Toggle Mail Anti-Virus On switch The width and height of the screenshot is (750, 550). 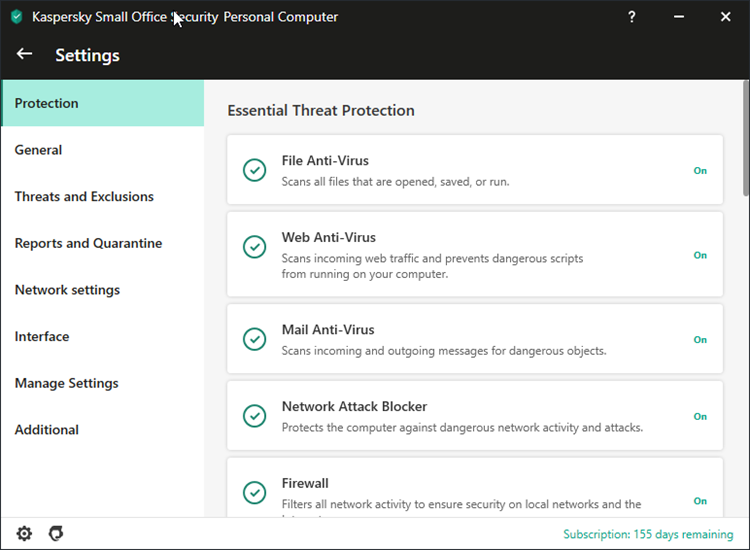tap(700, 340)
